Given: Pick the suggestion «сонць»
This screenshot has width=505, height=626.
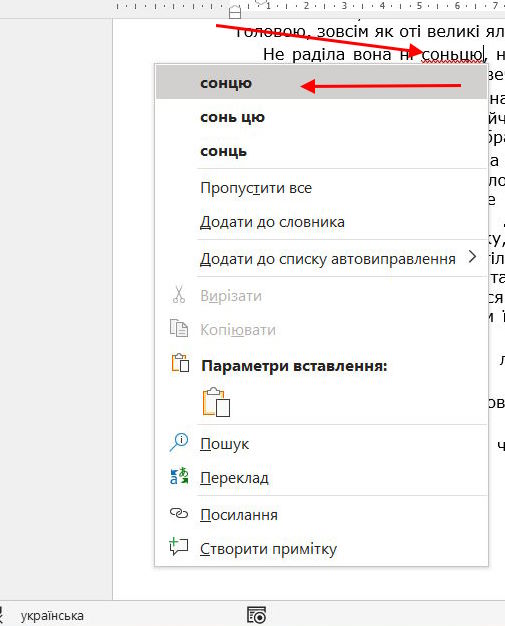Looking at the screenshot, I should (321, 151).
